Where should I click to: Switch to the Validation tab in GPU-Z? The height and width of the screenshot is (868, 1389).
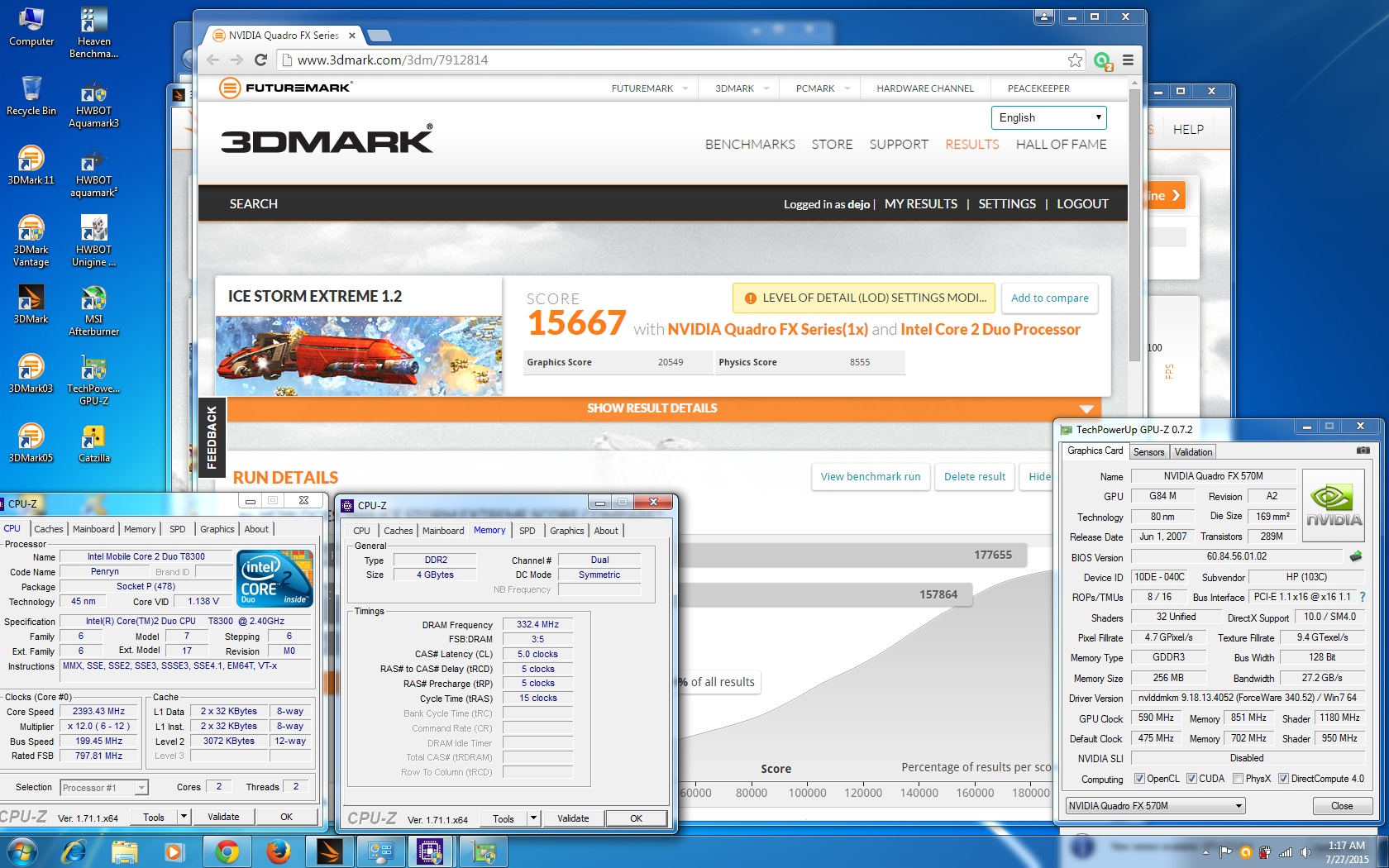coord(1193,451)
